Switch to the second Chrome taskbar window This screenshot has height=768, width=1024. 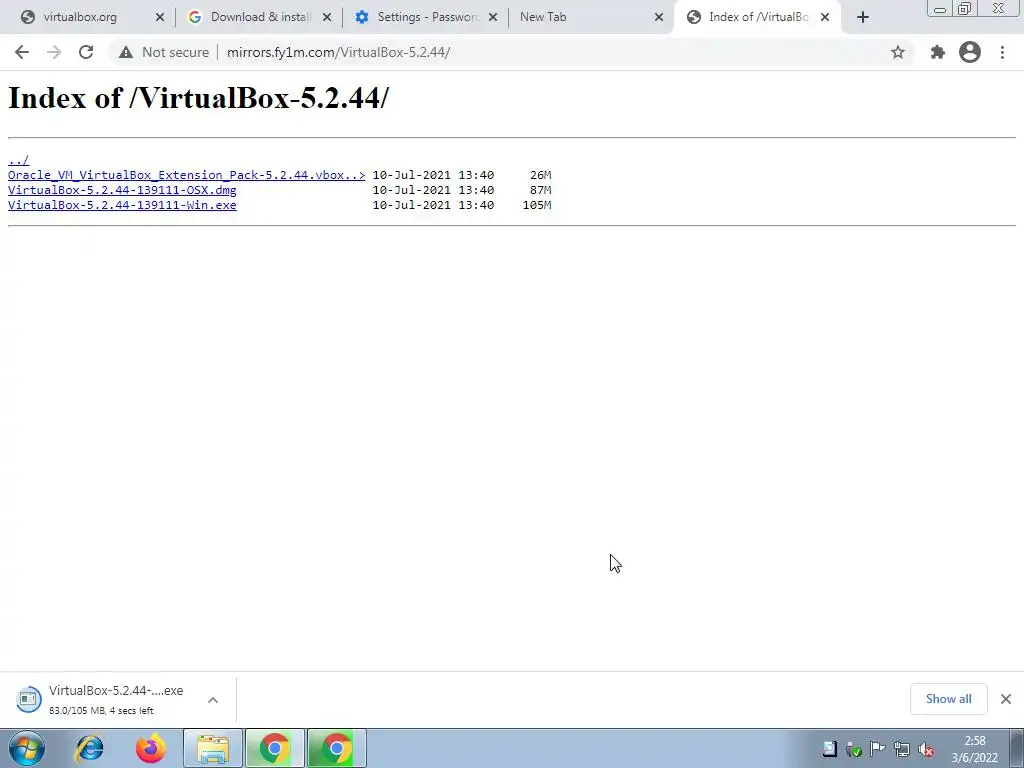coord(336,748)
